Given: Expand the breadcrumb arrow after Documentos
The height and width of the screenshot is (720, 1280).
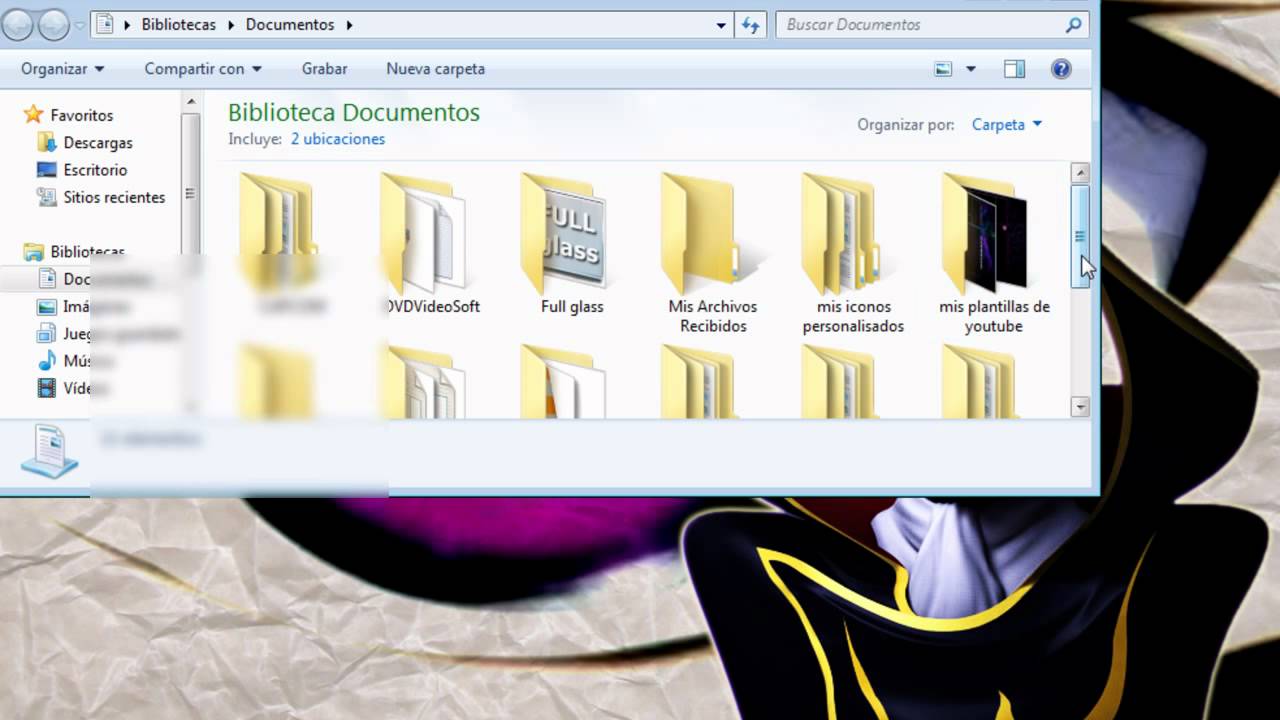Looking at the screenshot, I should click(x=349, y=25).
